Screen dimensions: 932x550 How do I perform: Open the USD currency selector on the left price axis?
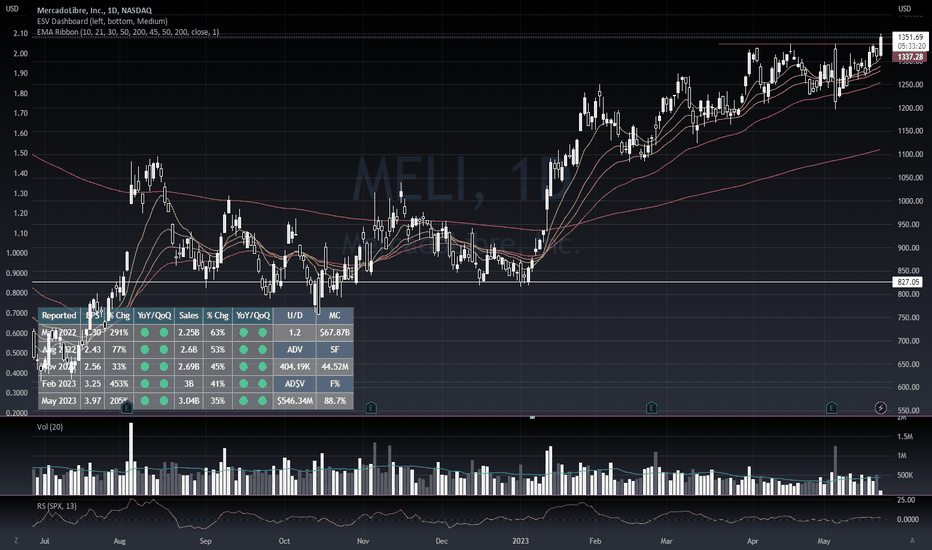[12, 8]
